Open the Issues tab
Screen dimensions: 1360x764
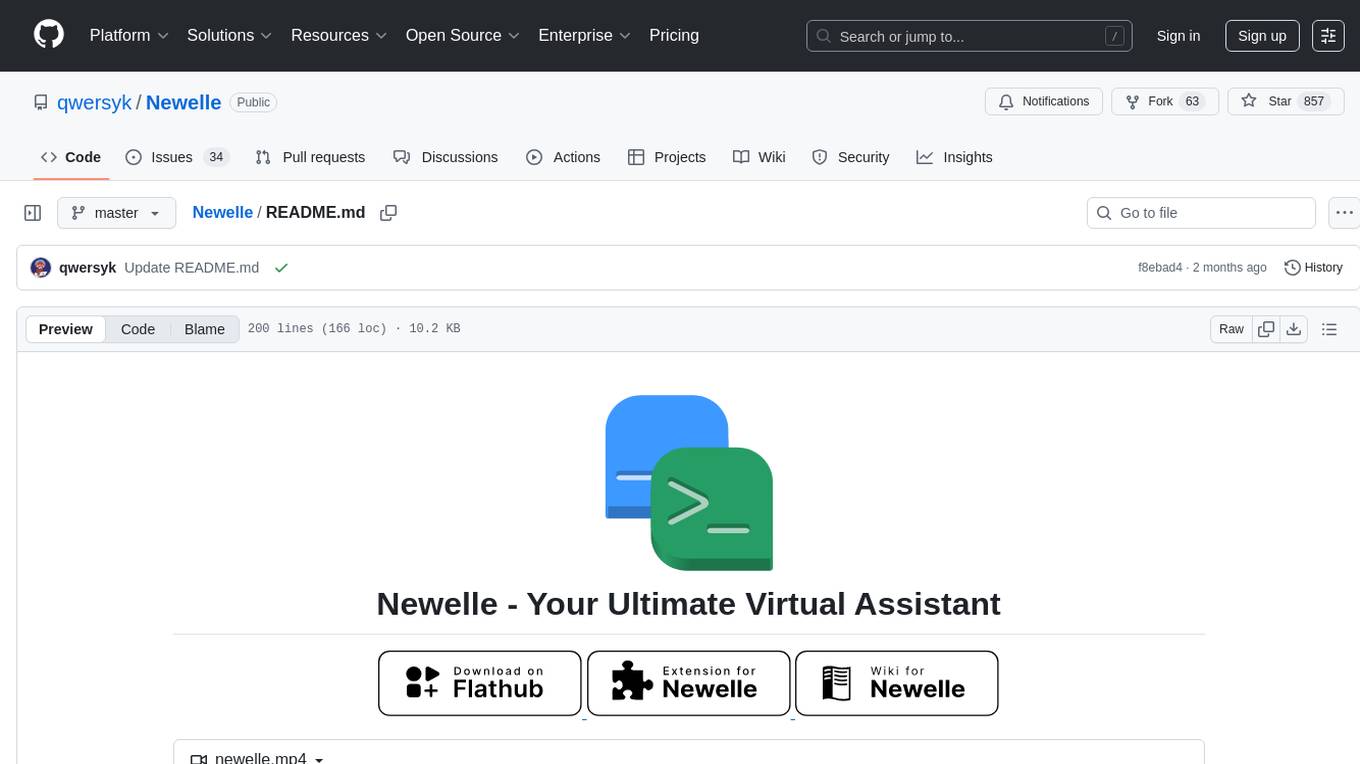177,157
